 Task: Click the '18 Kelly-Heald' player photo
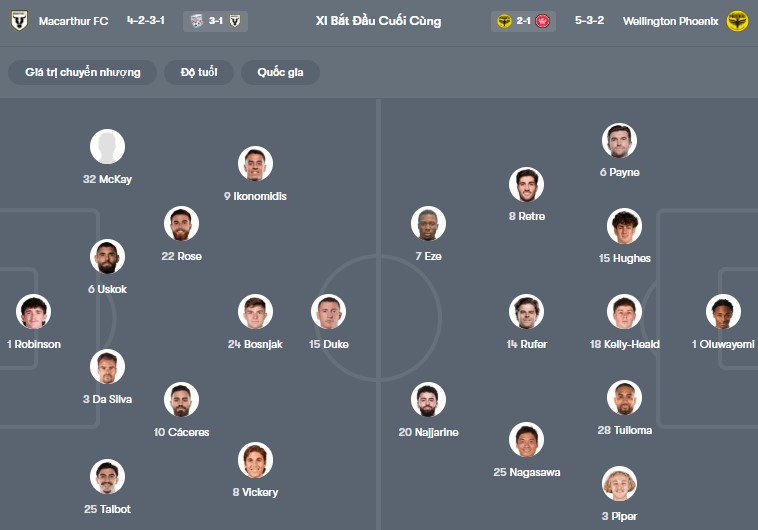click(624, 312)
